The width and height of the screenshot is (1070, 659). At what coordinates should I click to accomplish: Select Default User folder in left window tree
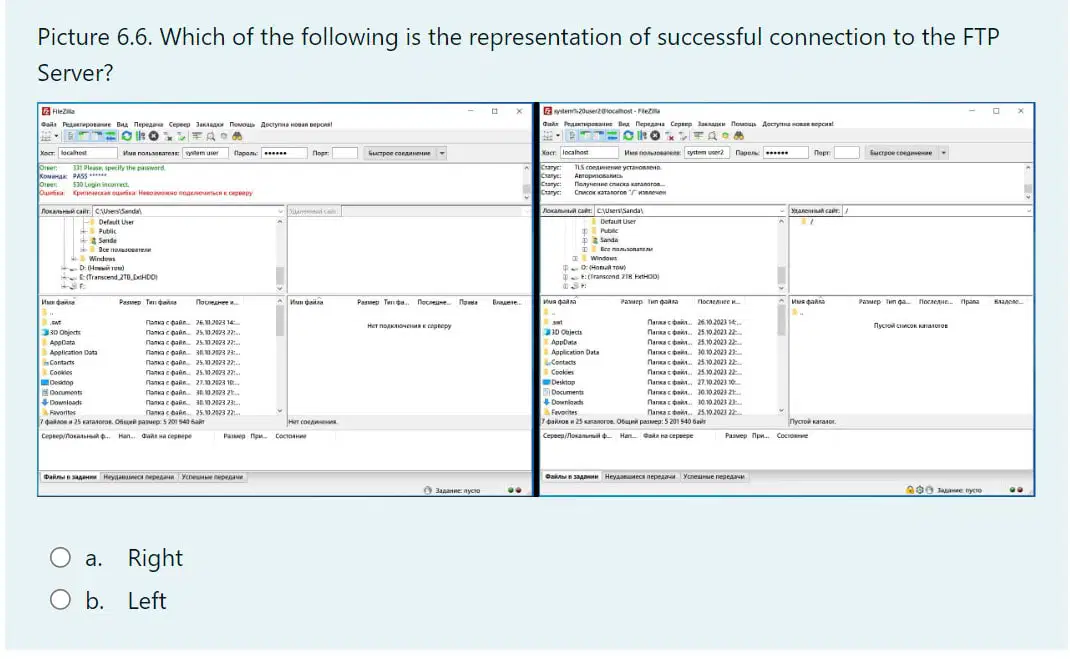click(x=116, y=222)
